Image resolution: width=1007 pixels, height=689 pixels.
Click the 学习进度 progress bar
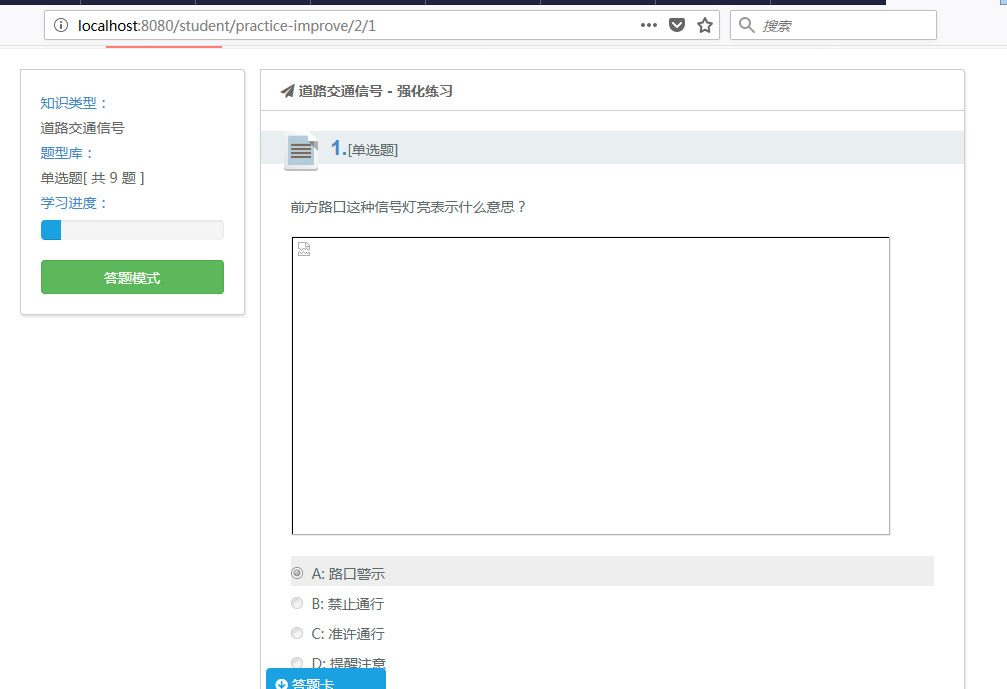click(132, 230)
